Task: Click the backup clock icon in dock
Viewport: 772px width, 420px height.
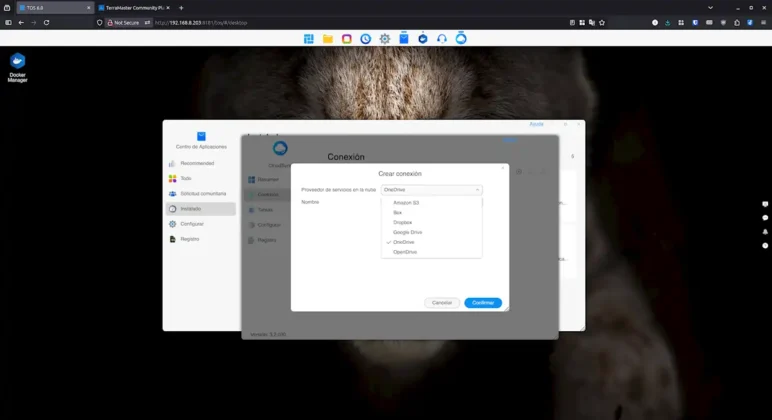Action: point(366,39)
